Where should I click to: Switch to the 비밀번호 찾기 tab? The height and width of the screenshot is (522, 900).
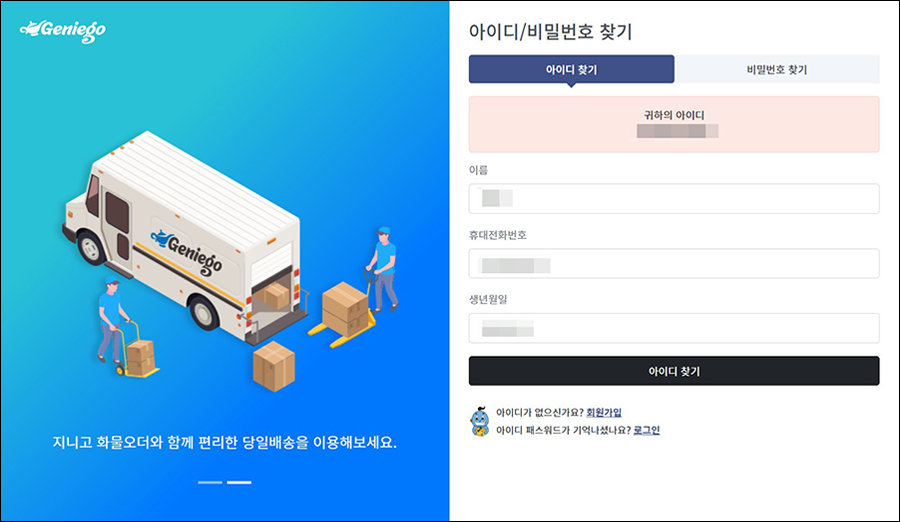(x=777, y=69)
